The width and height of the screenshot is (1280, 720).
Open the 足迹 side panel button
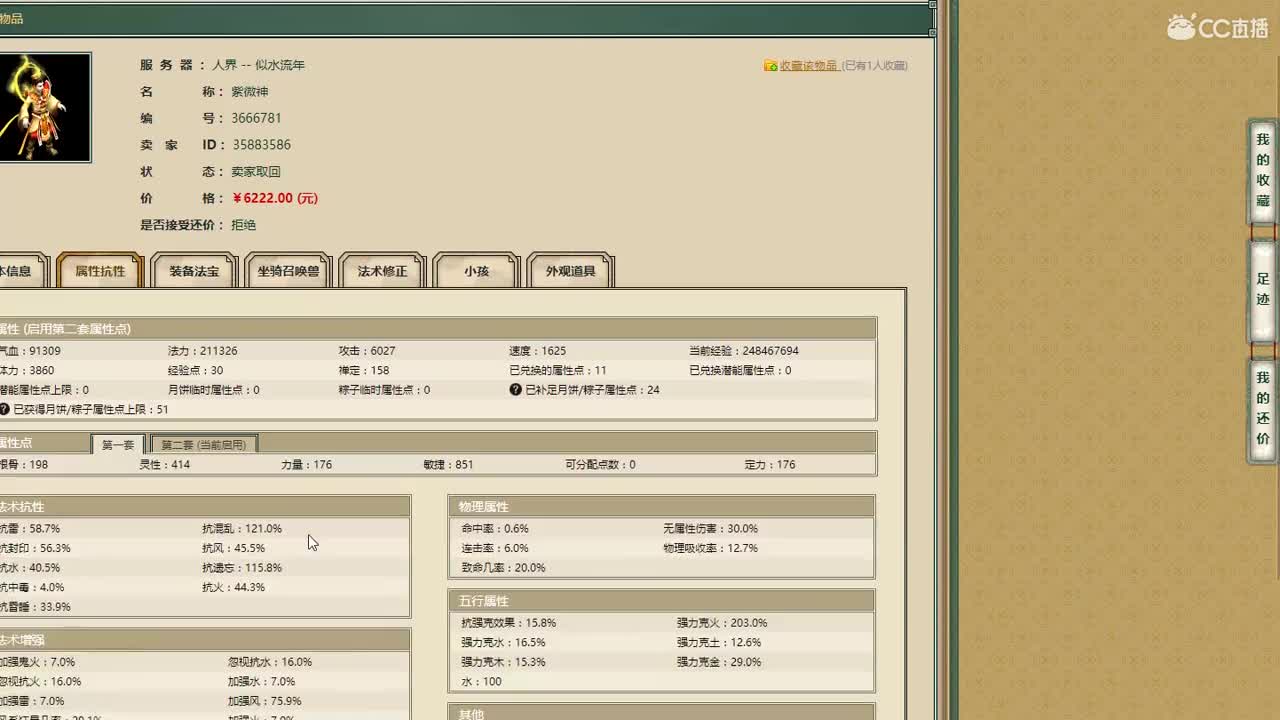click(x=1262, y=290)
